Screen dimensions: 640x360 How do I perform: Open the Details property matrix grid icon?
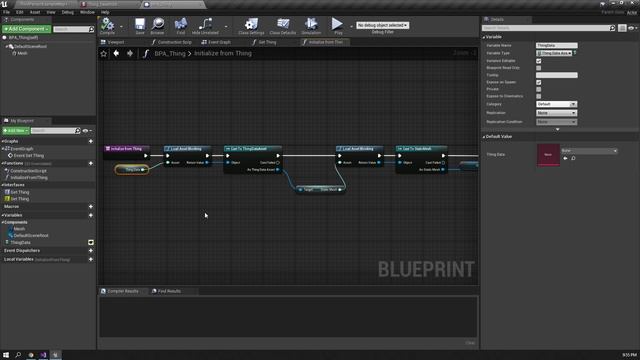pos(622,28)
